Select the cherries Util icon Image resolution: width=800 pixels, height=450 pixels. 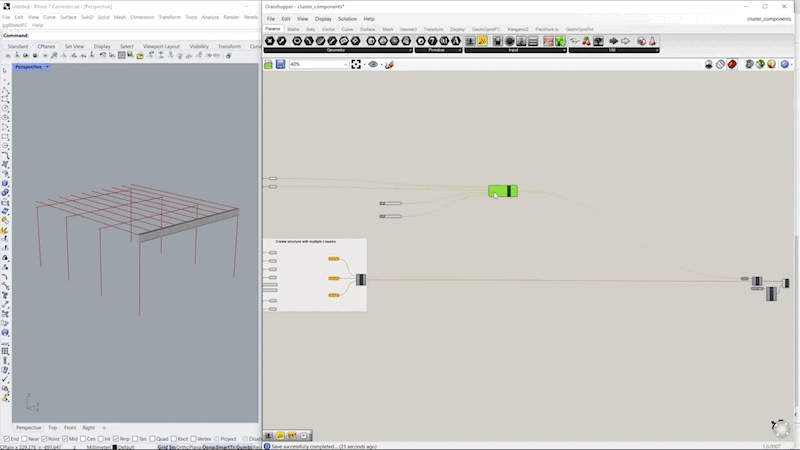pos(587,41)
